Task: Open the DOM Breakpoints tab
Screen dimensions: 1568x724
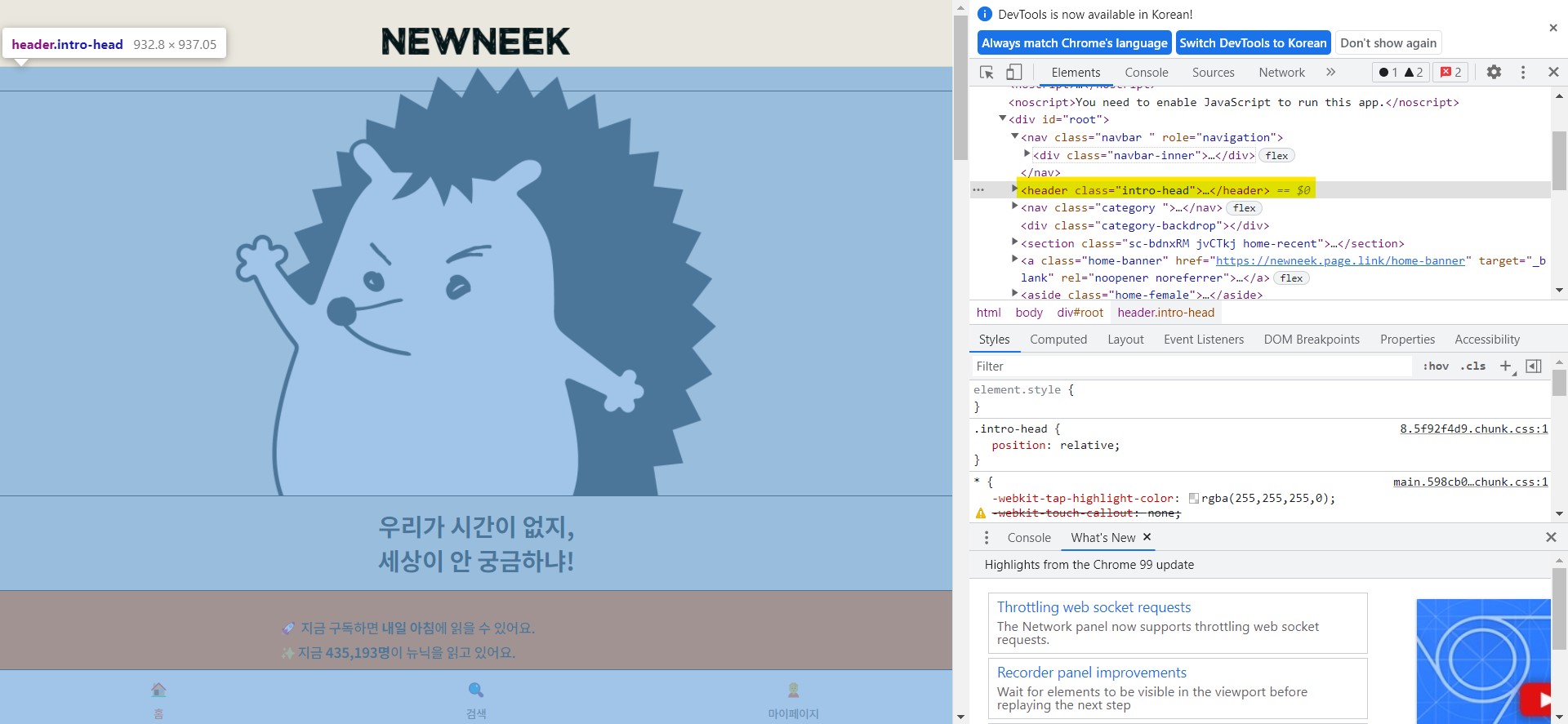Action: [1312, 340]
